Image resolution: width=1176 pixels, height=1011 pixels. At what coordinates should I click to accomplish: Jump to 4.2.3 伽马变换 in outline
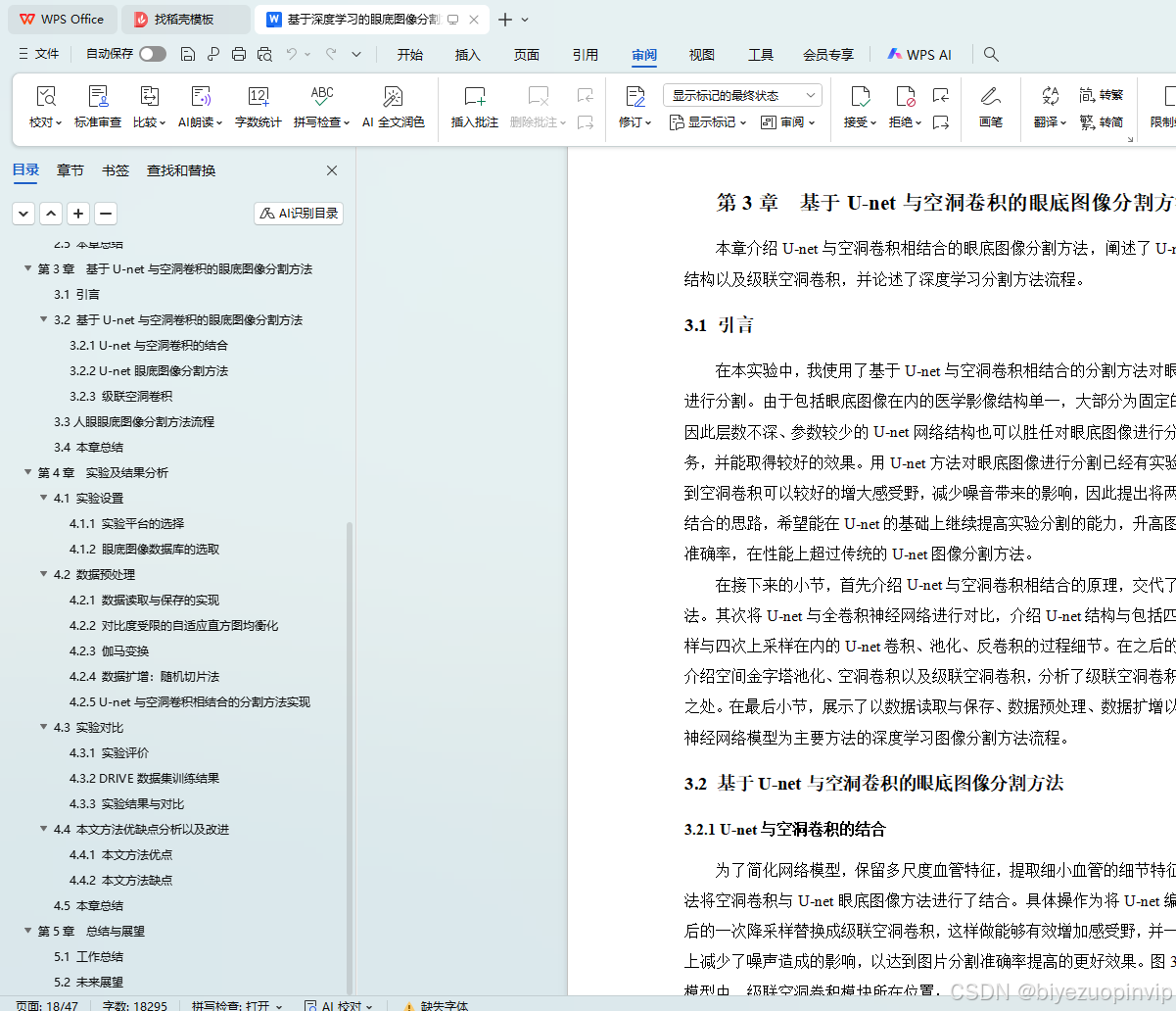(x=110, y=650)
